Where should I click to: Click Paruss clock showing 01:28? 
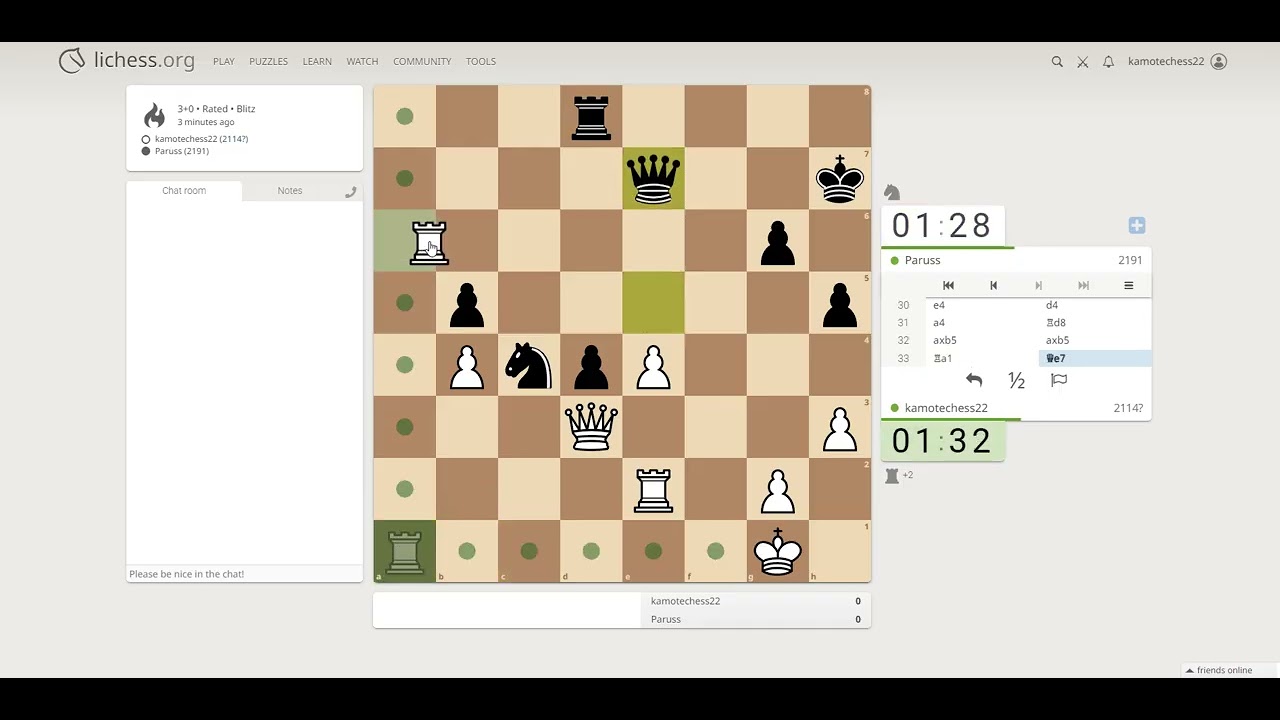point(942,226)
